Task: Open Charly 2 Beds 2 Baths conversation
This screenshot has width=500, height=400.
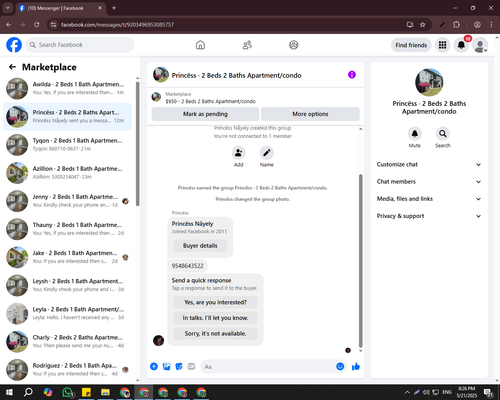Action: click(67, 342)
